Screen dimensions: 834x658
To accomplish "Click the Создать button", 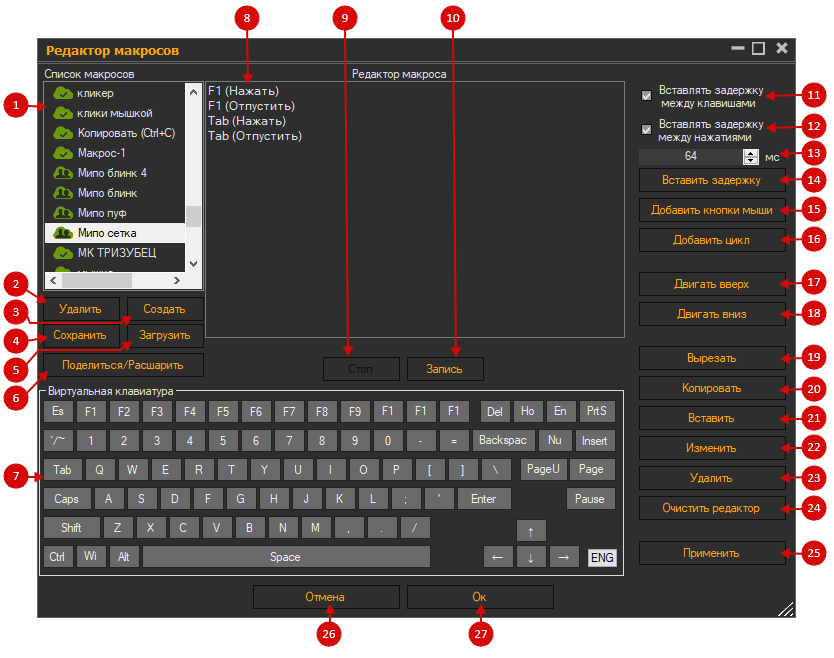I will click(x=164, y=309).
